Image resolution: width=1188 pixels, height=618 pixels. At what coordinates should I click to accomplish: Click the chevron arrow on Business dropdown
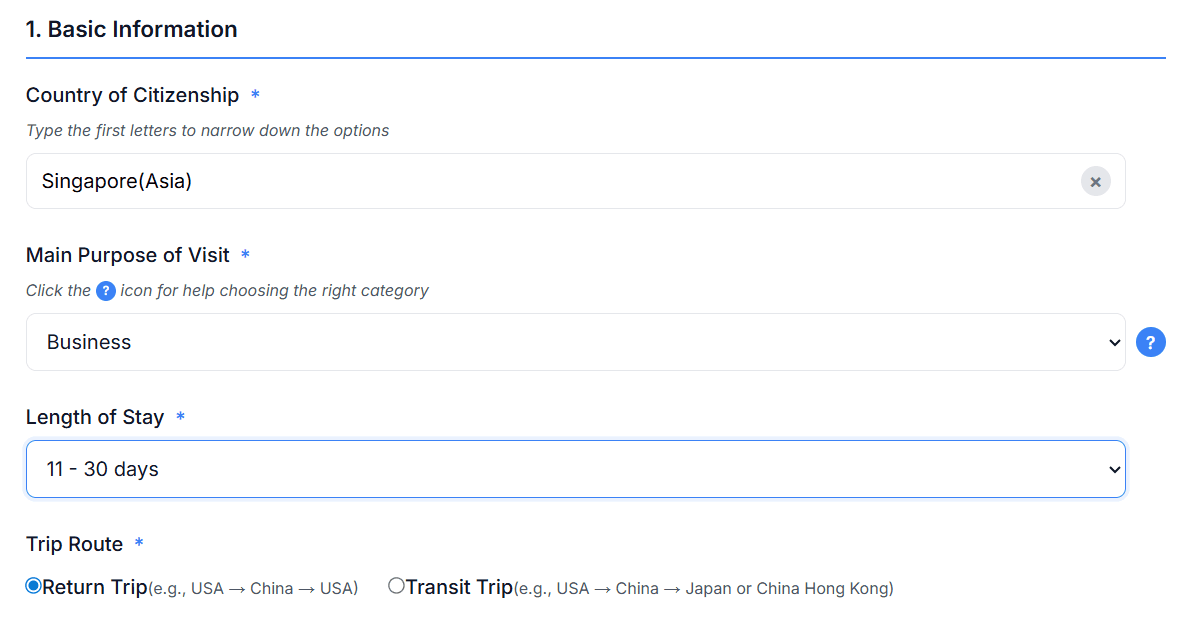[1115, 342]
